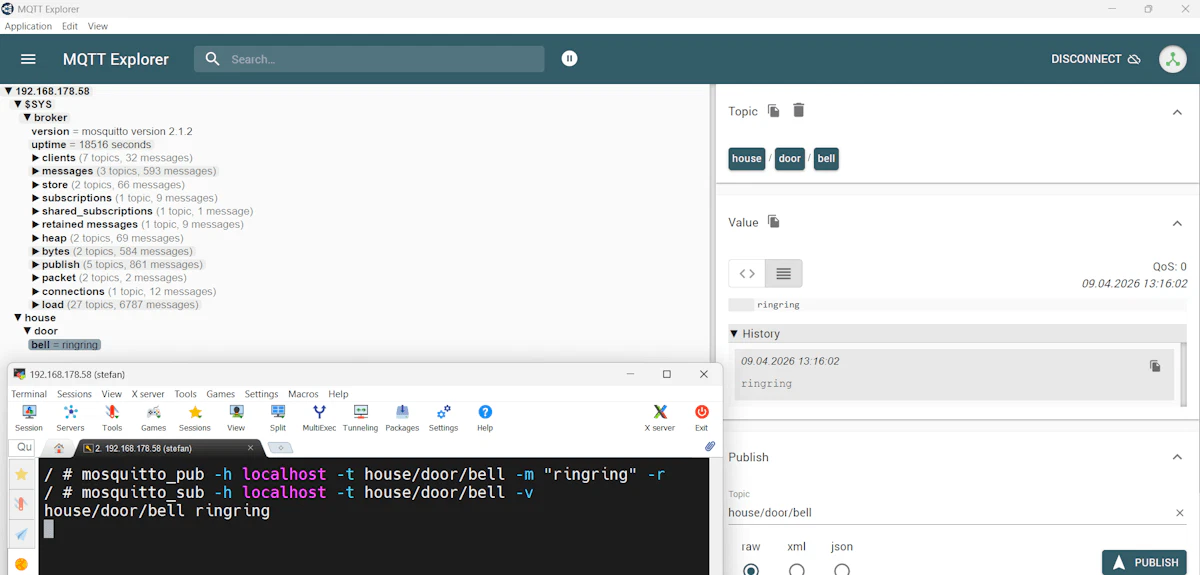Open the Macros menu
Viewport: 1200px width, 575px height.
pos(303,394)
